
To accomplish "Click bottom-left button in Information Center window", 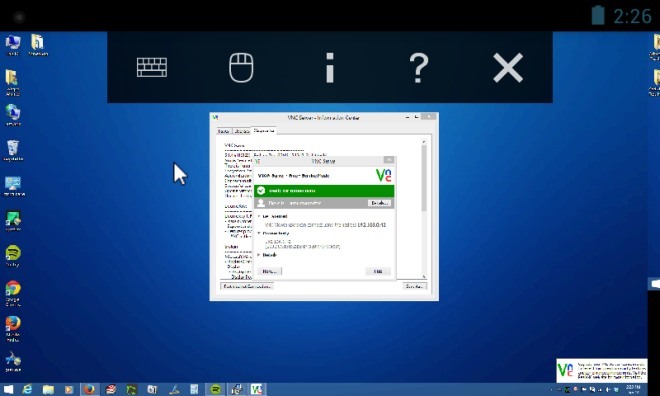I will [247, 286].
